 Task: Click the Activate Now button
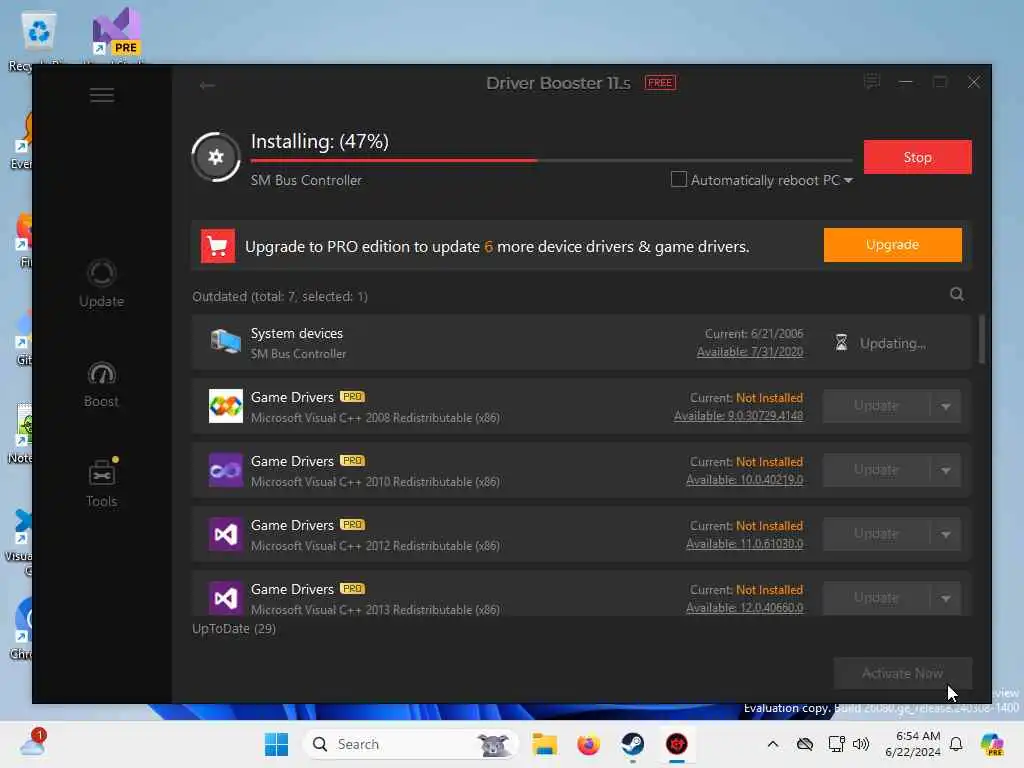(x=902, y=673)
